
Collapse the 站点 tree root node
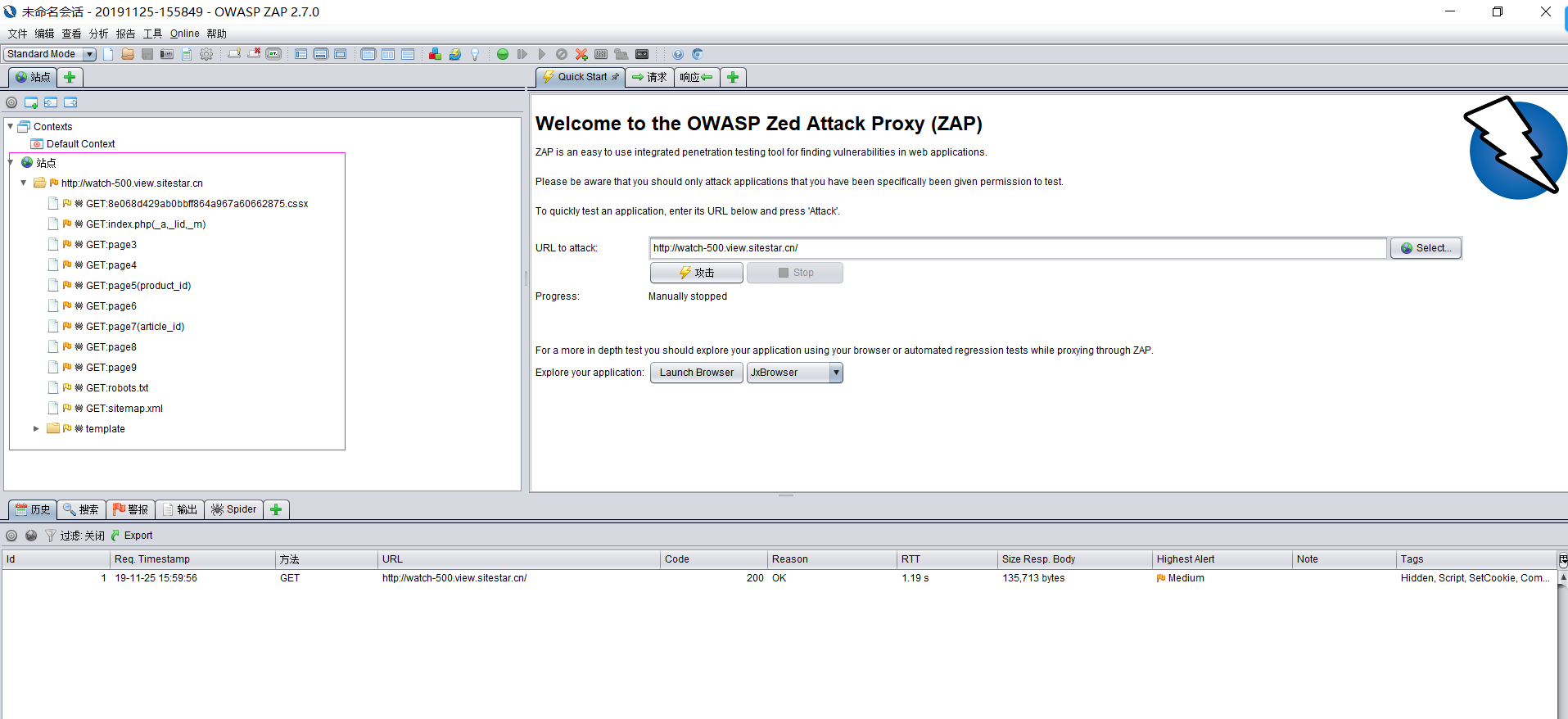coord(10,162)
